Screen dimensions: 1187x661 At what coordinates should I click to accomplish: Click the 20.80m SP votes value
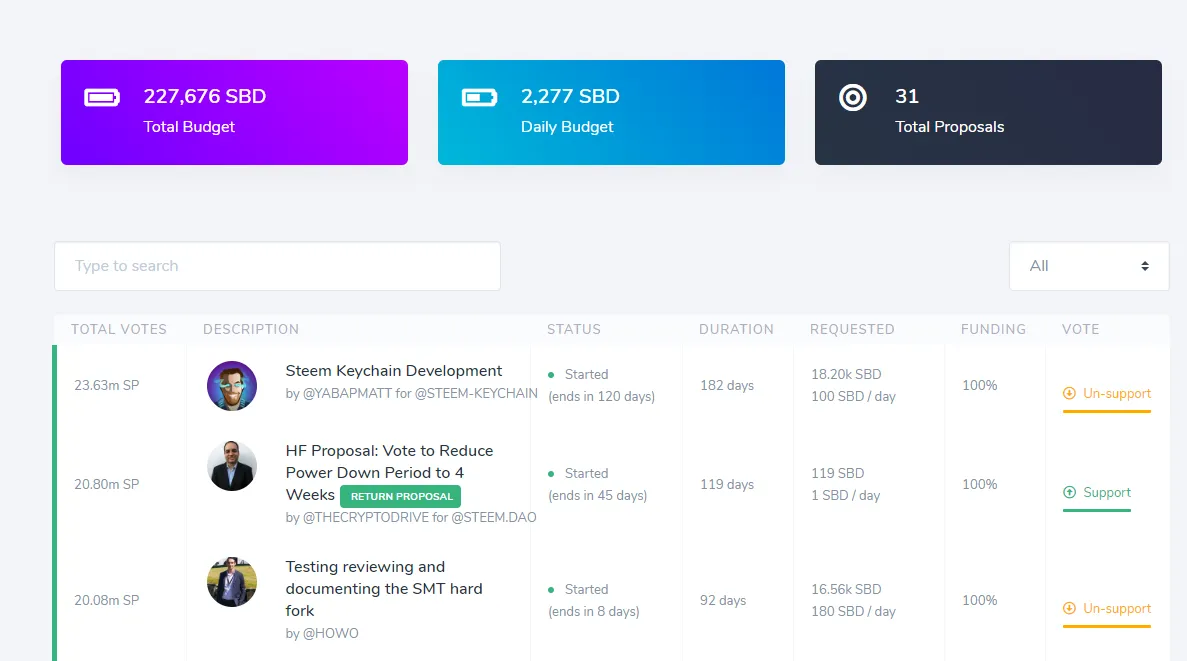[107, 485]
